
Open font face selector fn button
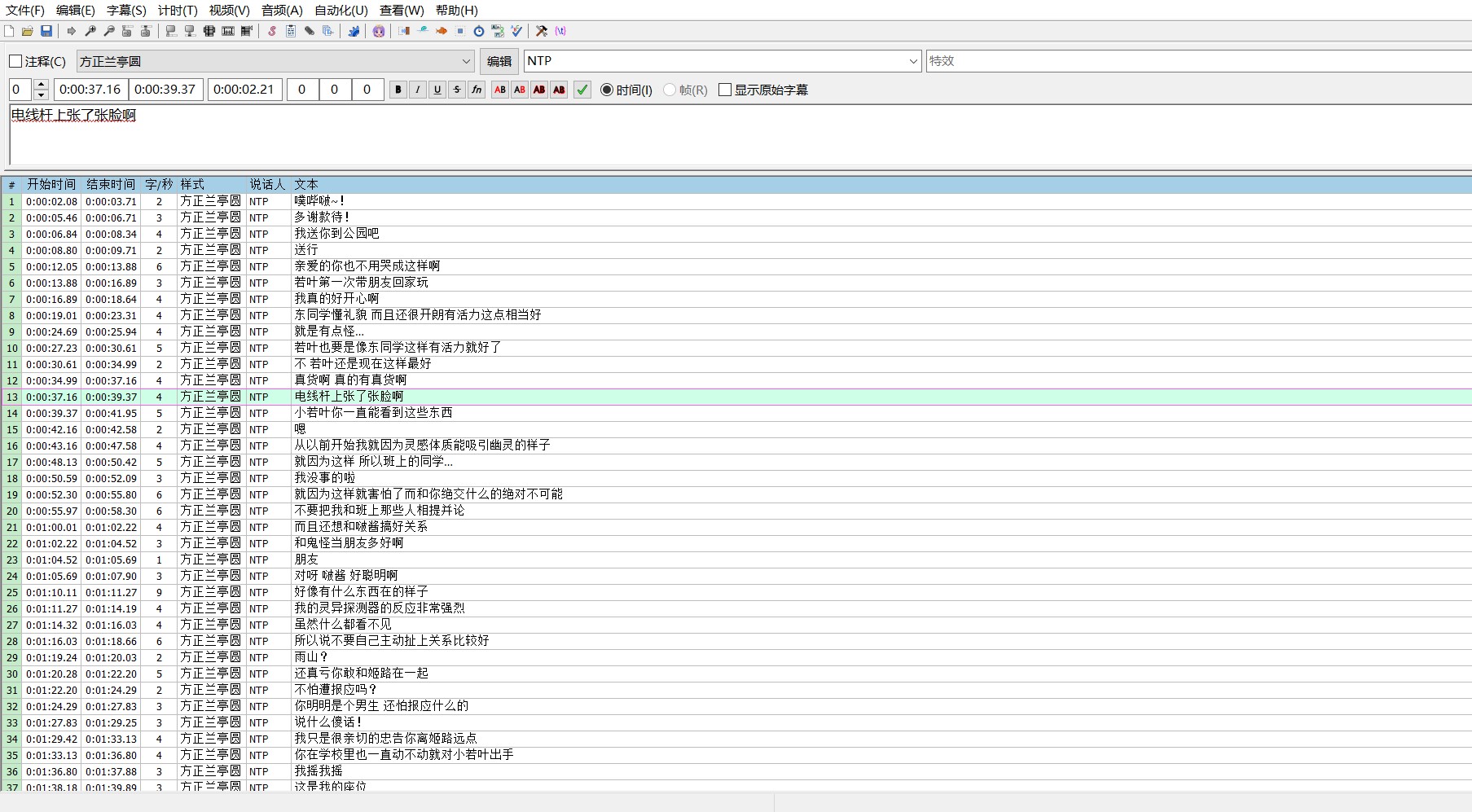(477, 90)
